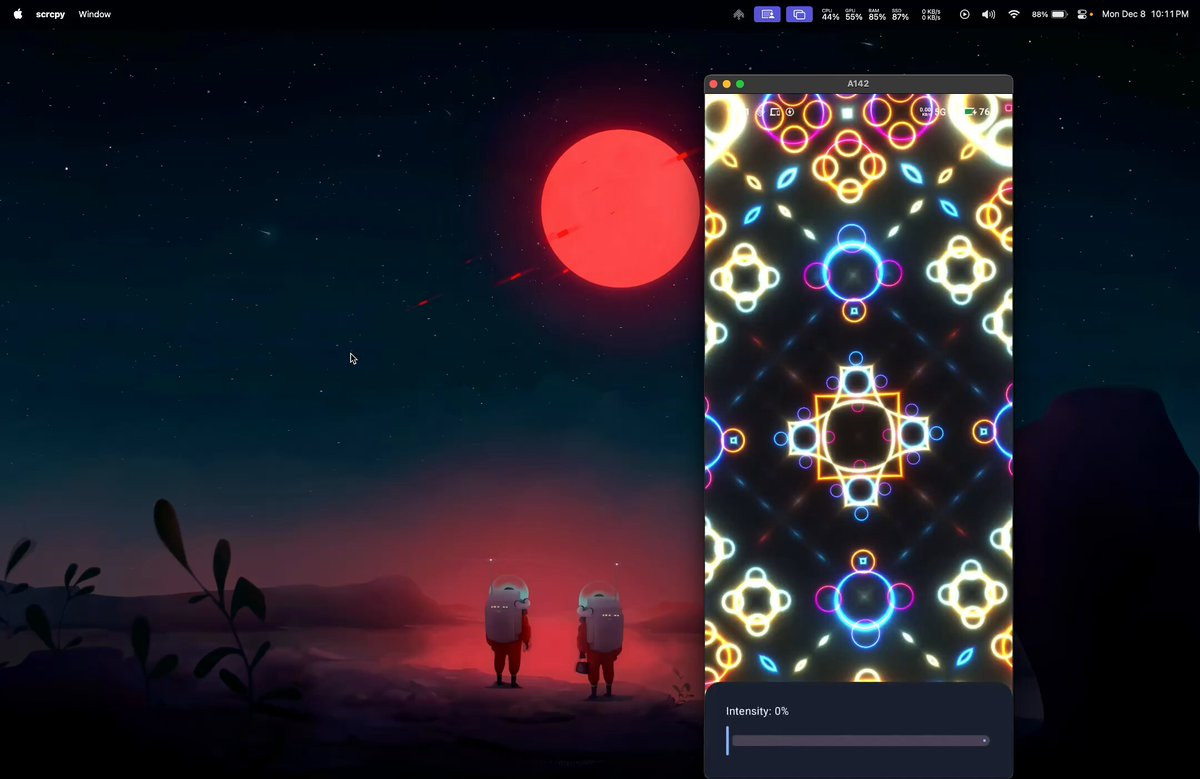Click the upward arrows menu bar icon
This screenshot has width=1200, height=779.
(738, 15)
